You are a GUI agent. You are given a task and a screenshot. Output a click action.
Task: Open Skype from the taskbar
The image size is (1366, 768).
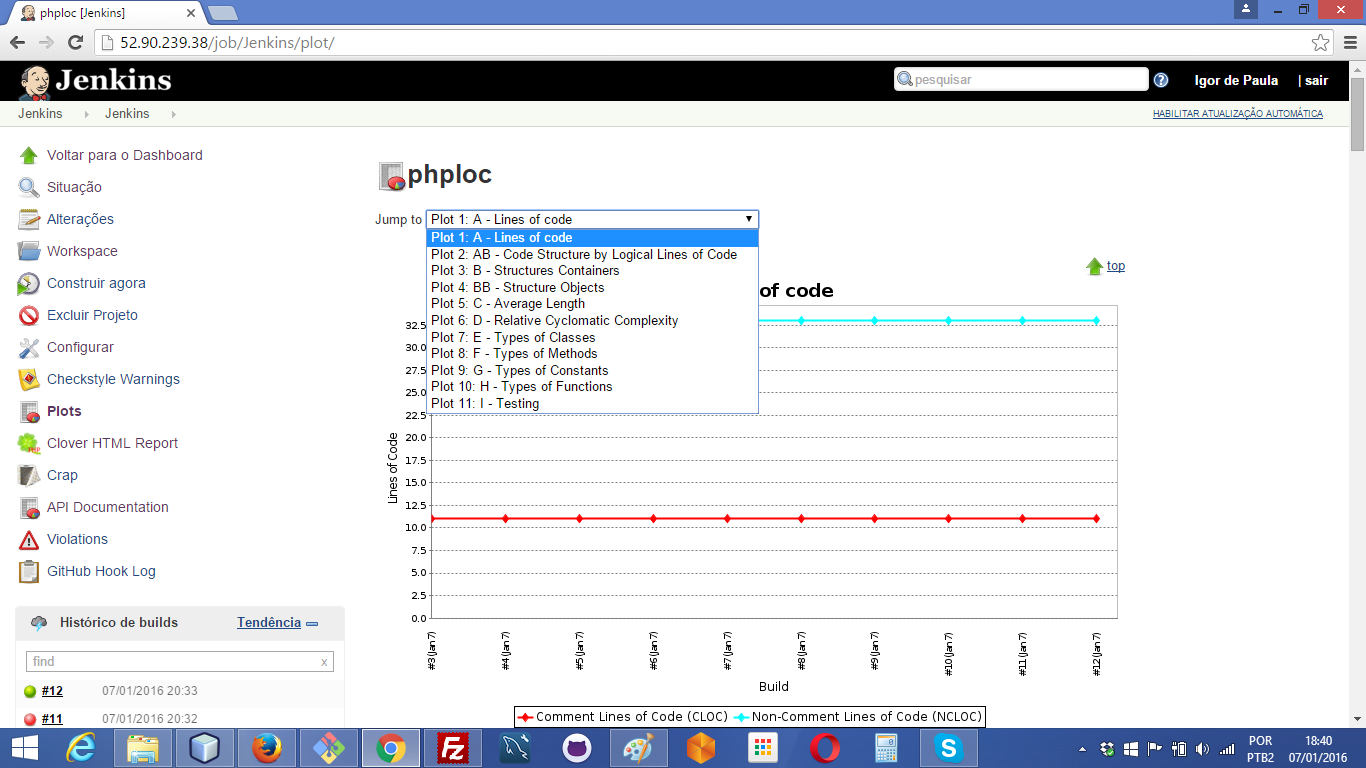948,748
